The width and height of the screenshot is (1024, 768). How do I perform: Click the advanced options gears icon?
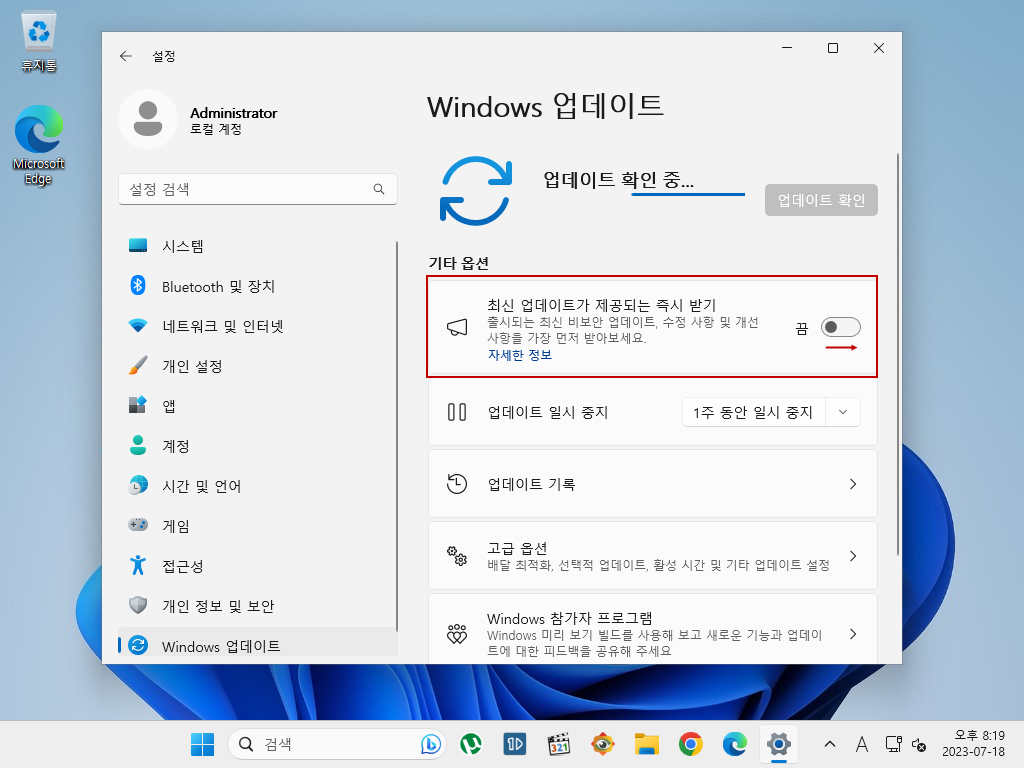(456, 556)
